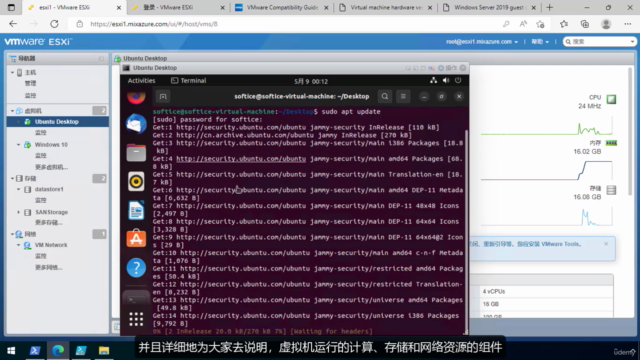
Task: Open Firefox from the Ubuntu dock
Action: click(x=136, y=97)
